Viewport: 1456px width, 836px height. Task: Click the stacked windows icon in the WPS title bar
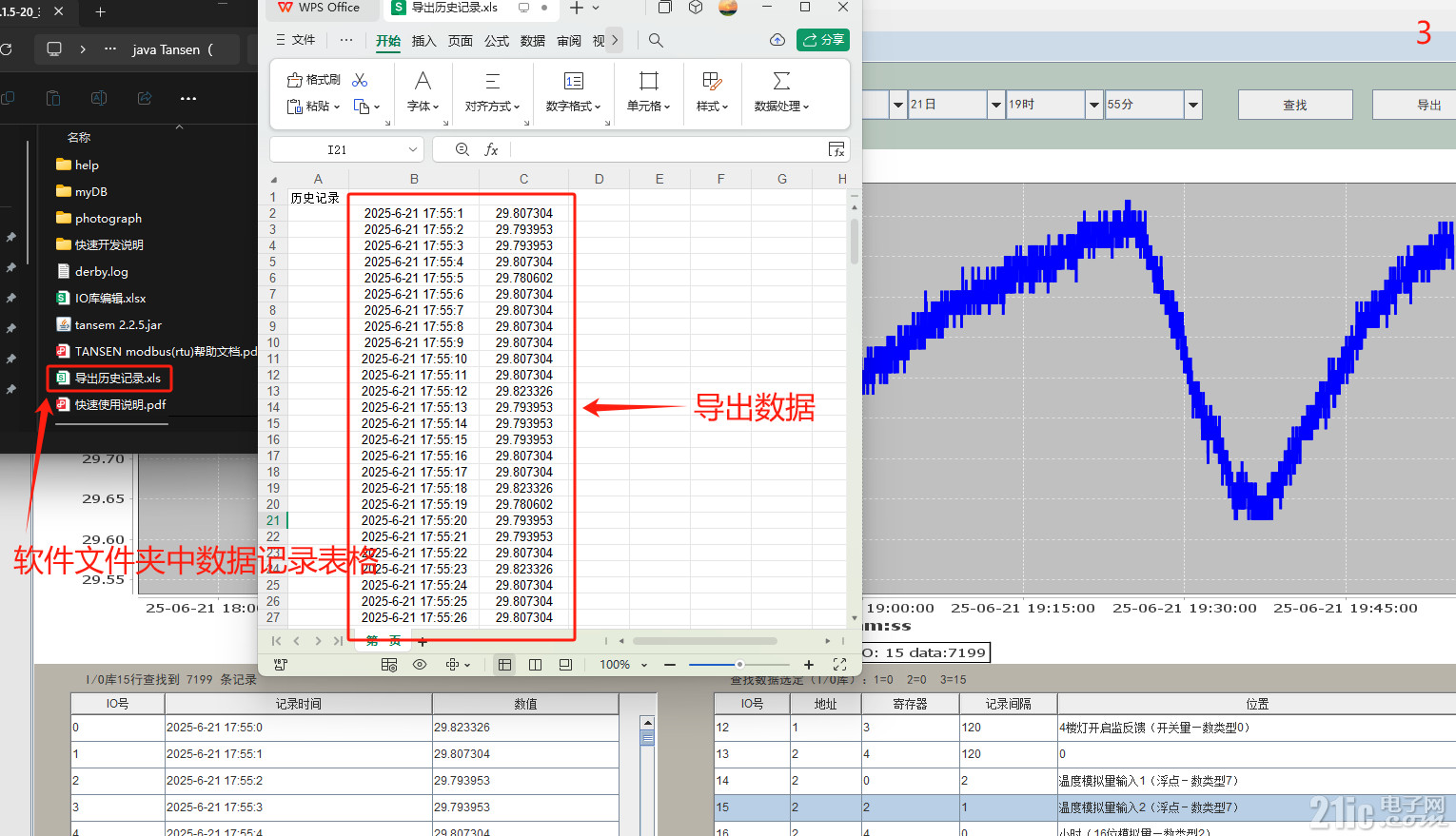point(665,8)
